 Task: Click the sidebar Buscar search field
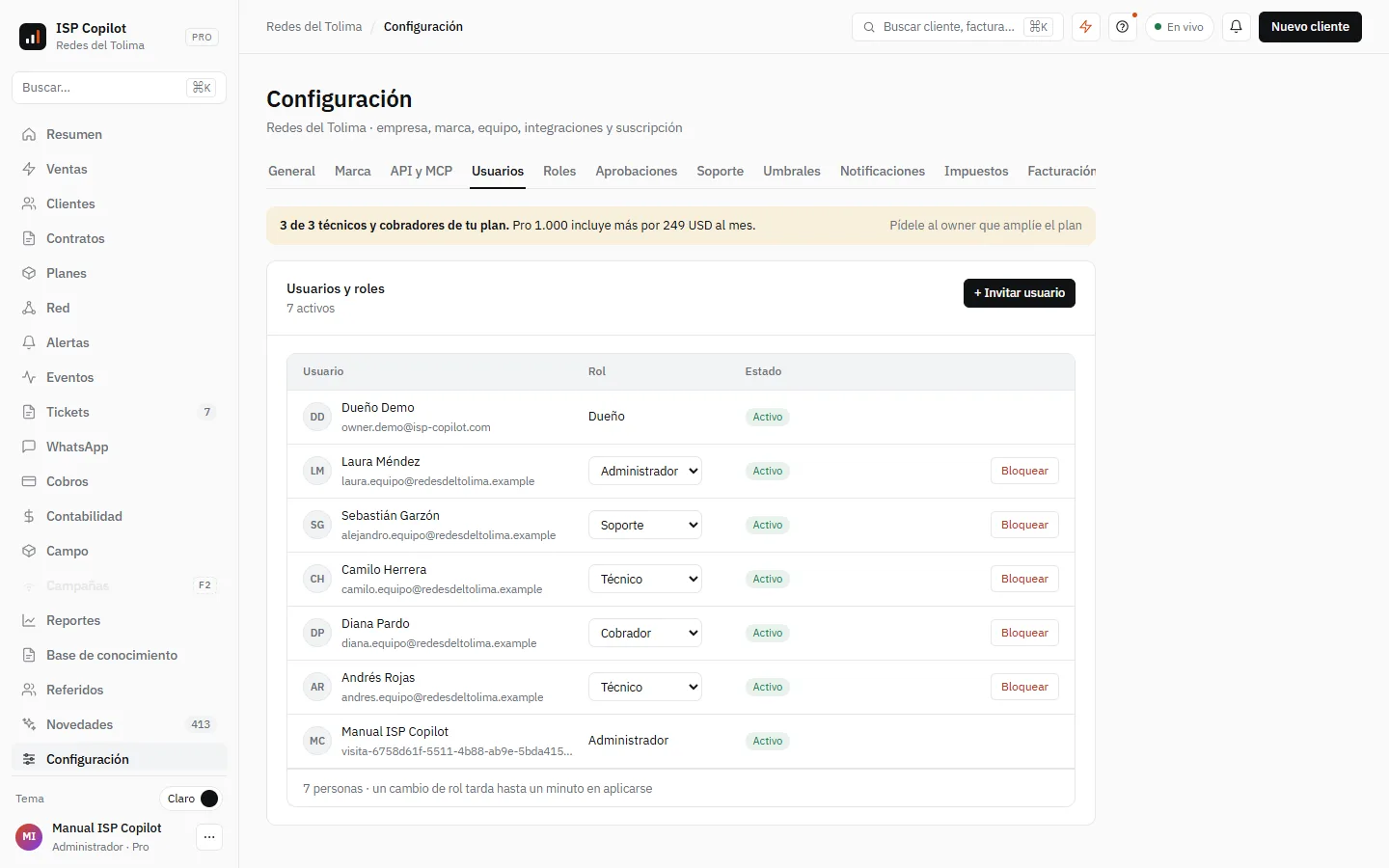(120, 87)
